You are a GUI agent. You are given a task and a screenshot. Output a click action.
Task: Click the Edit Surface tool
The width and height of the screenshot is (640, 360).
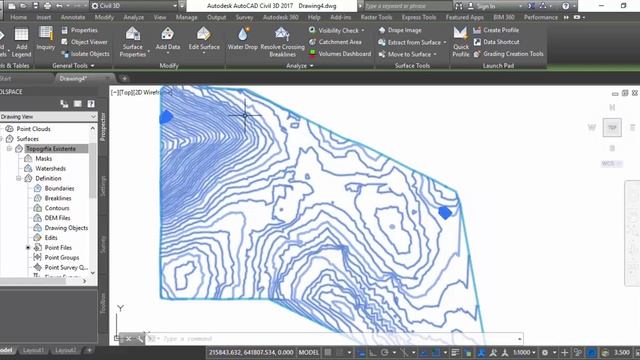click(204, 40)
